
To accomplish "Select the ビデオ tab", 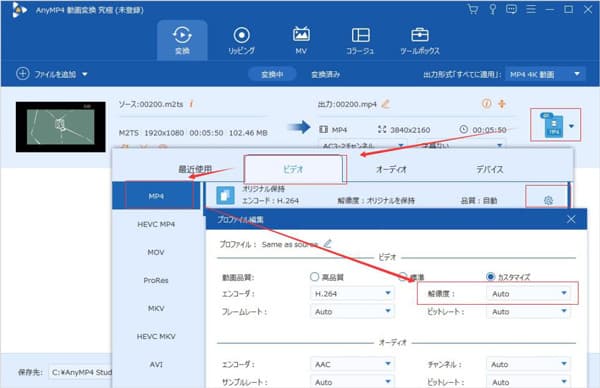I will pos(293,169).
